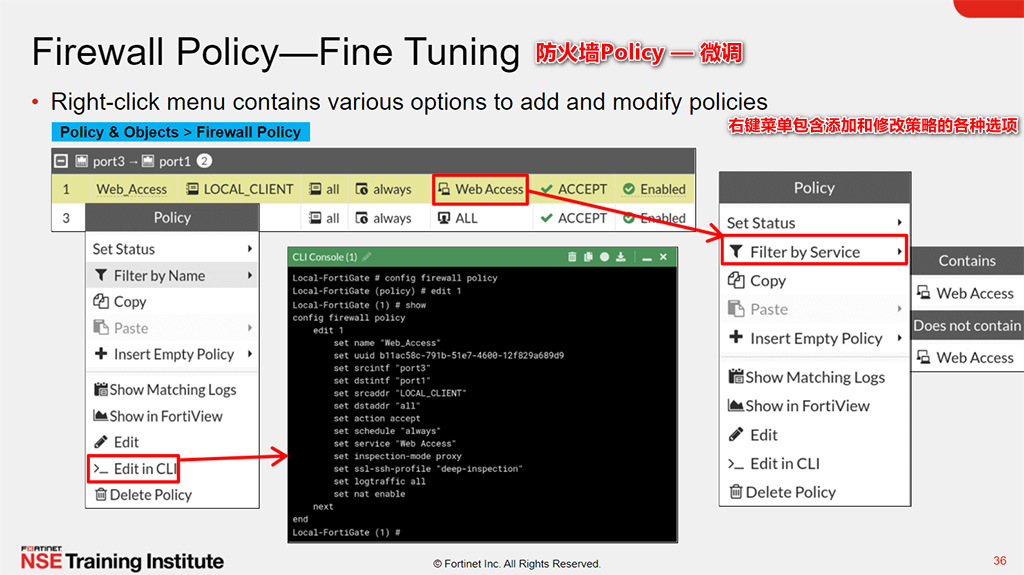Select Filter by Name in left Policy menu
The image size is (1024, 575).
(x=172, y=276)
